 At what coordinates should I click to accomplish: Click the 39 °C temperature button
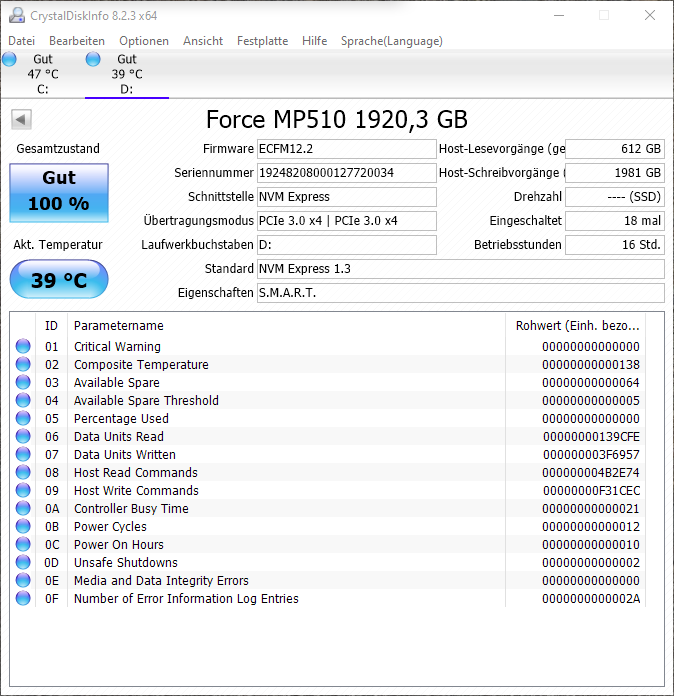[59, 280]
